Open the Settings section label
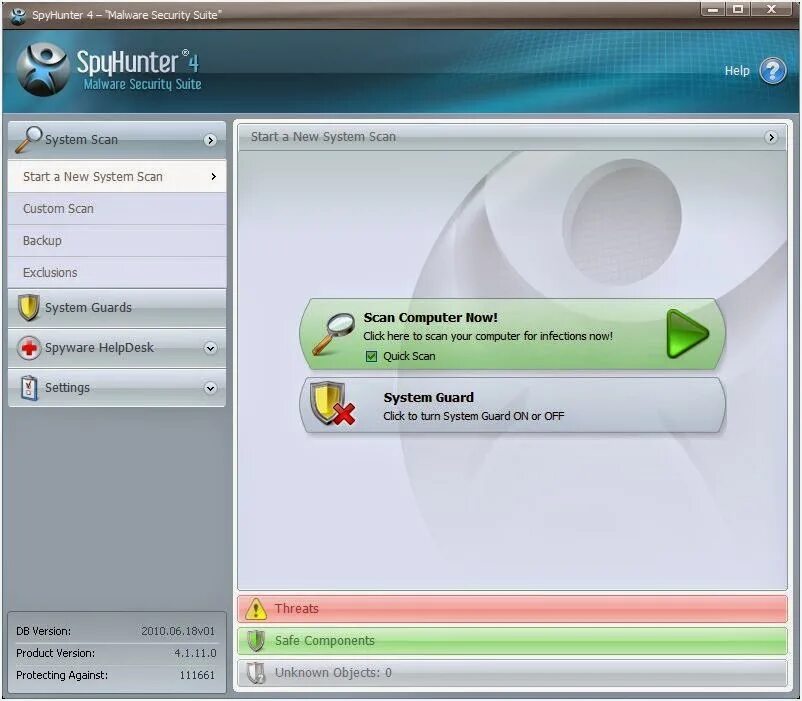Image resolution: width=802 pixels, height=701 pixels. (67, 388)
